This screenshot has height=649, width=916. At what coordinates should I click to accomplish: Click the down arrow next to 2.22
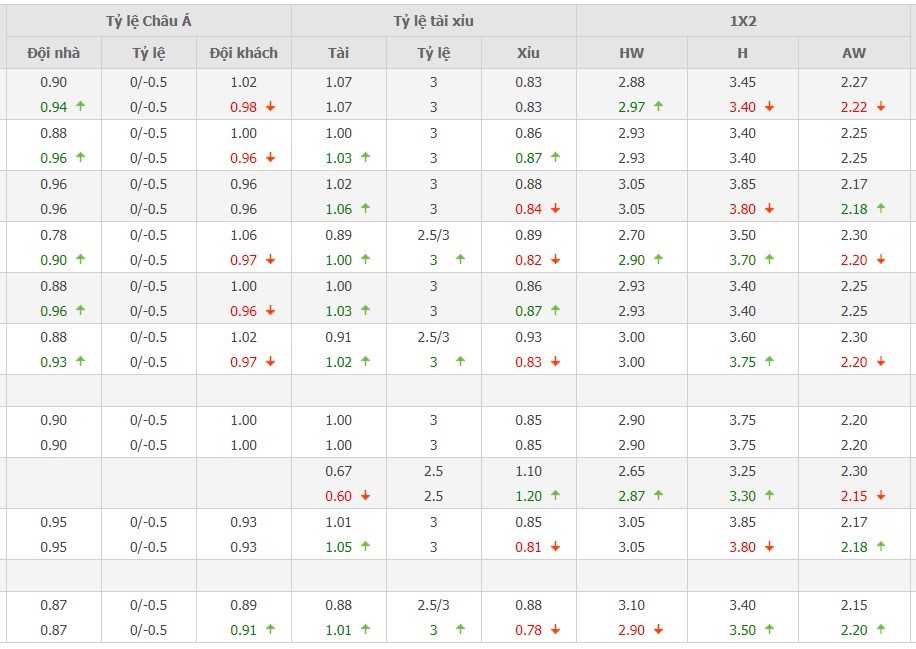click(880, 107)
